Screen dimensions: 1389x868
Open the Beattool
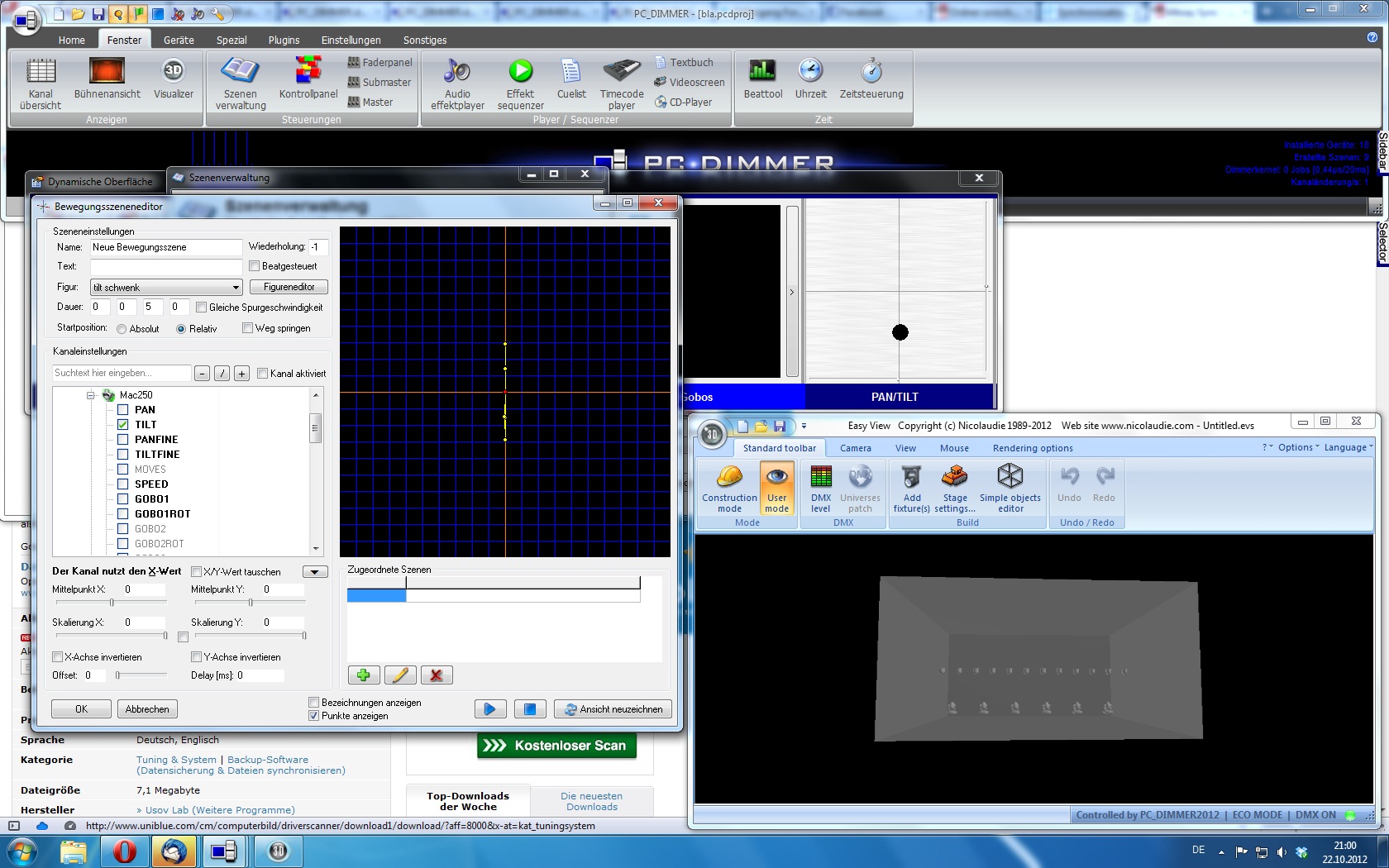[x=762, y=79]
